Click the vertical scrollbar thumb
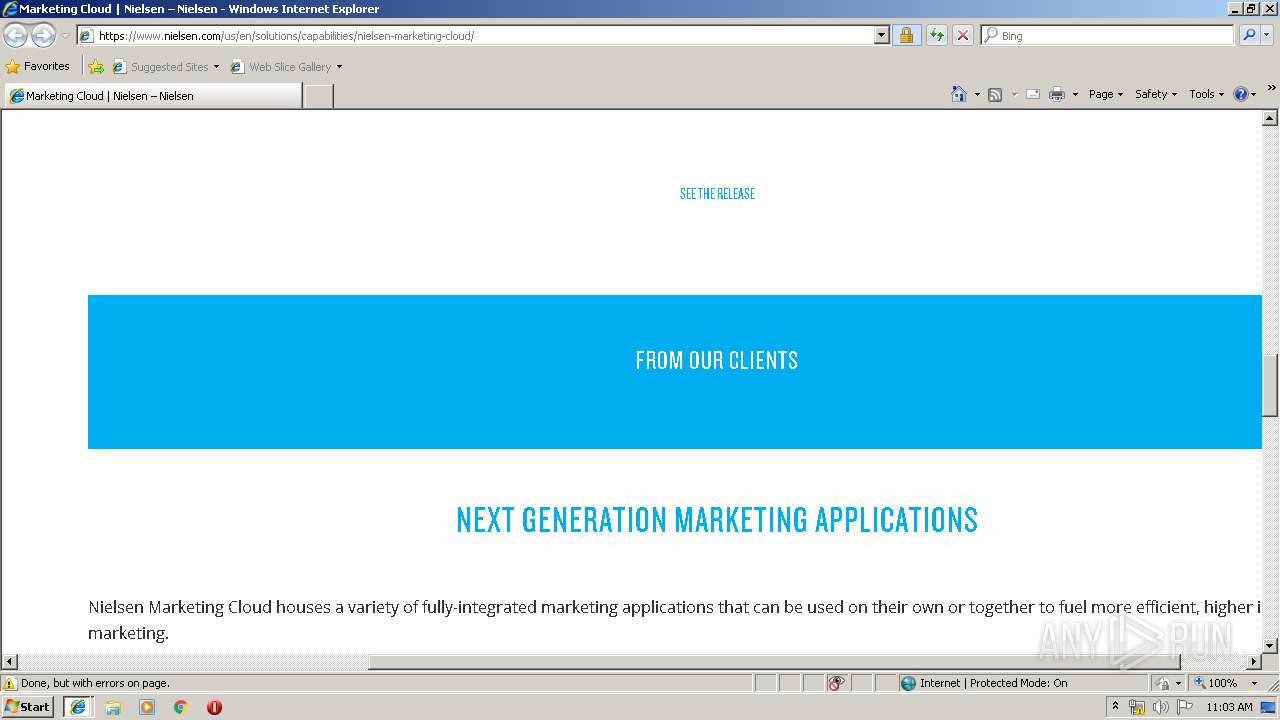 click(1270, 385)
